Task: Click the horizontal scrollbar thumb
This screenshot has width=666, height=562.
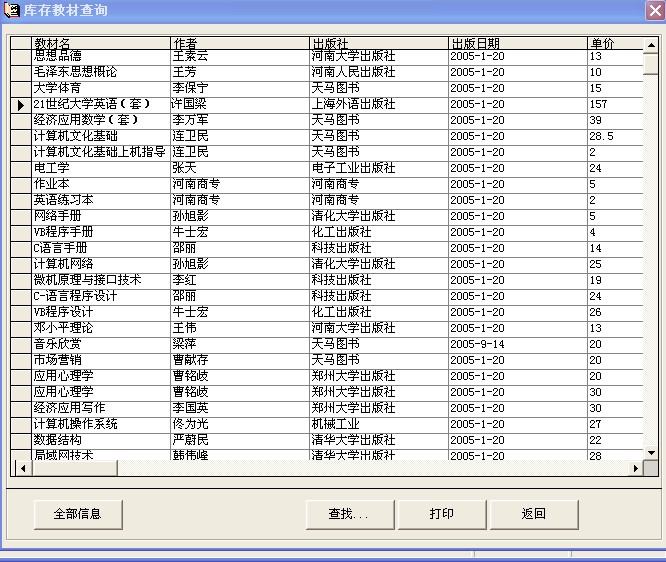Action: [74, 468]
